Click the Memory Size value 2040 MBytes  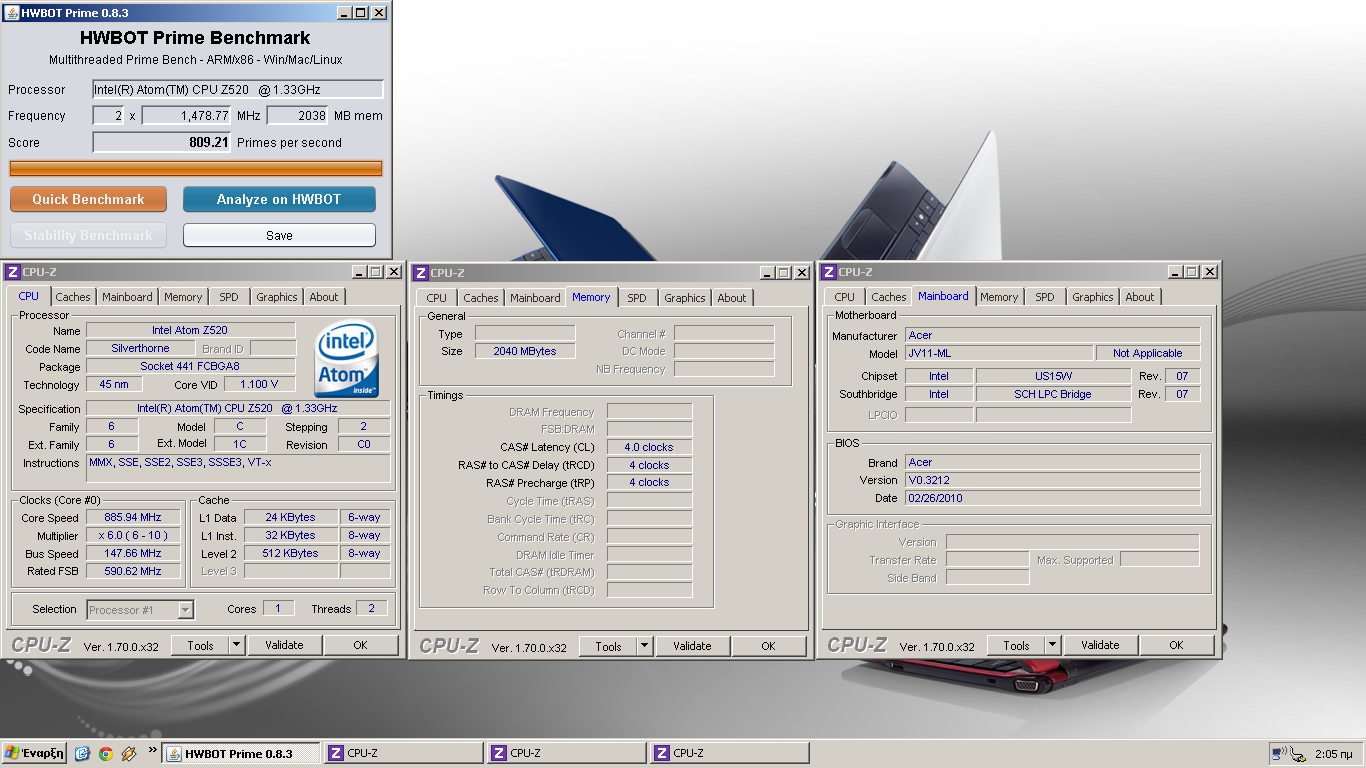pos(525,351)
